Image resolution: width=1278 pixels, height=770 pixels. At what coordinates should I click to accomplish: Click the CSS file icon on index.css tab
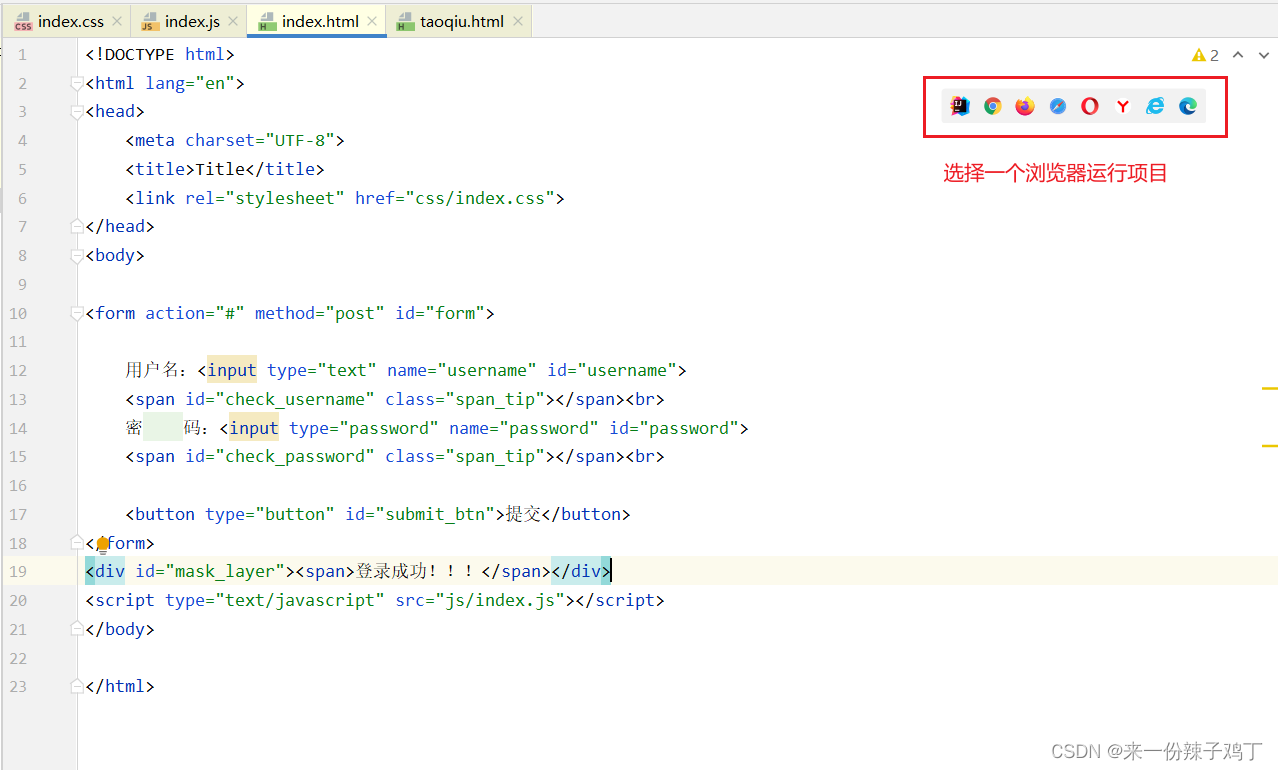23,22
